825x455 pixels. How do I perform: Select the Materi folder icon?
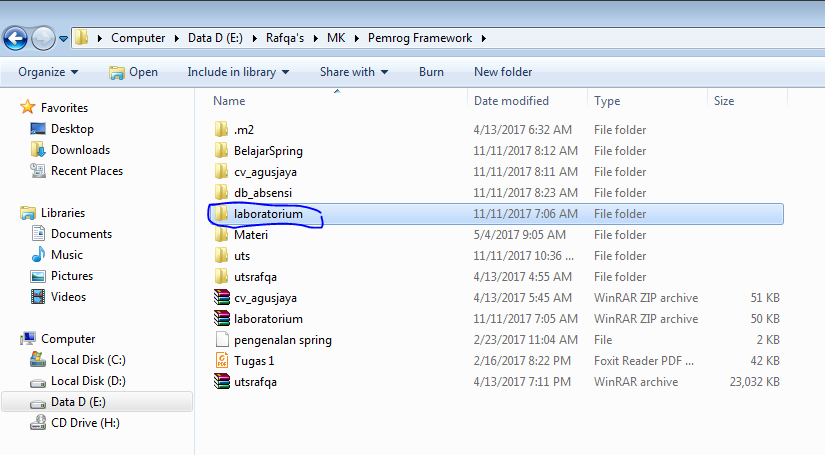[222, 235]
